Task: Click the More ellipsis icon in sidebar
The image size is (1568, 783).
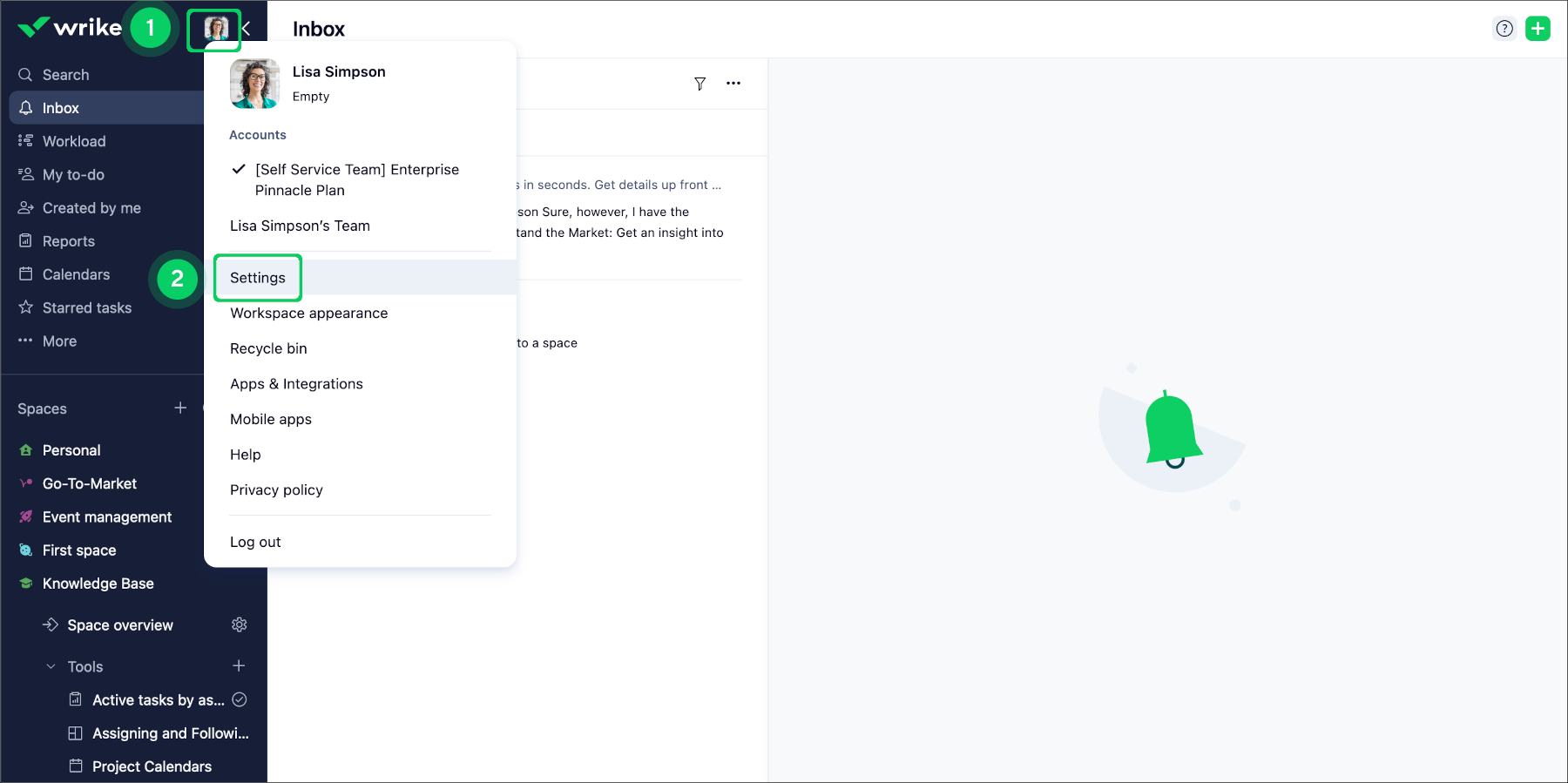Action: [x=25, y=341]
